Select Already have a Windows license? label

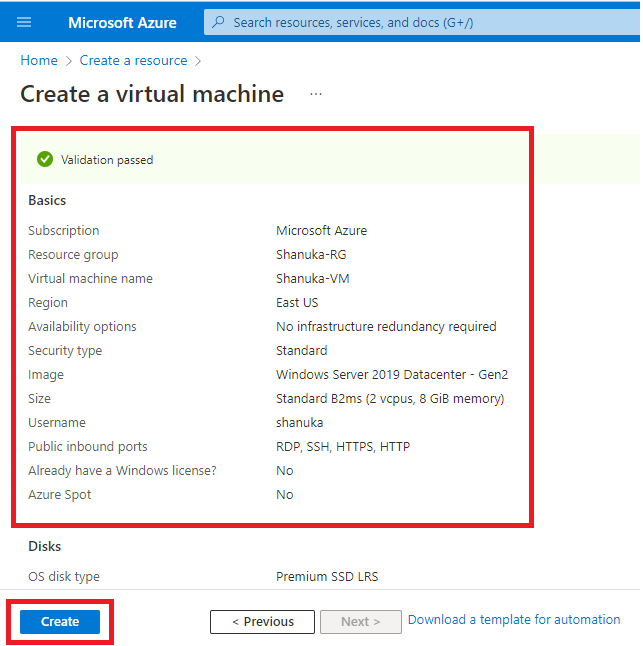click(122, 471)
